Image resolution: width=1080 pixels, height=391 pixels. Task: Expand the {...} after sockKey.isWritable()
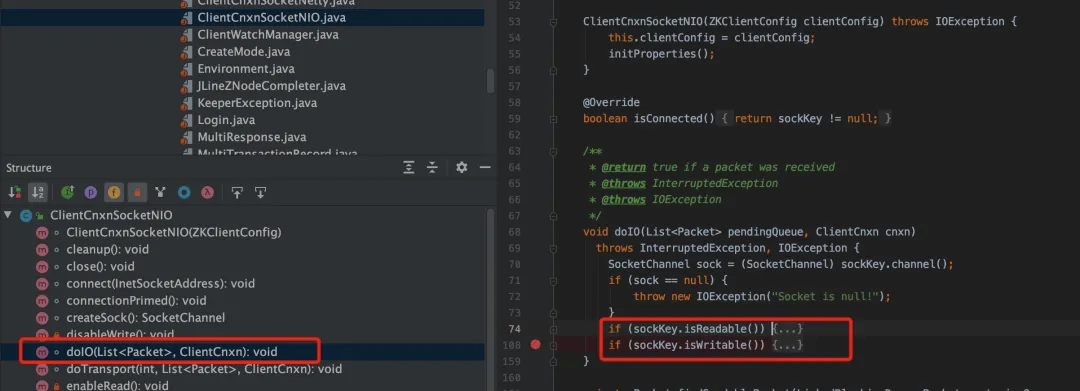coord(787,344)
